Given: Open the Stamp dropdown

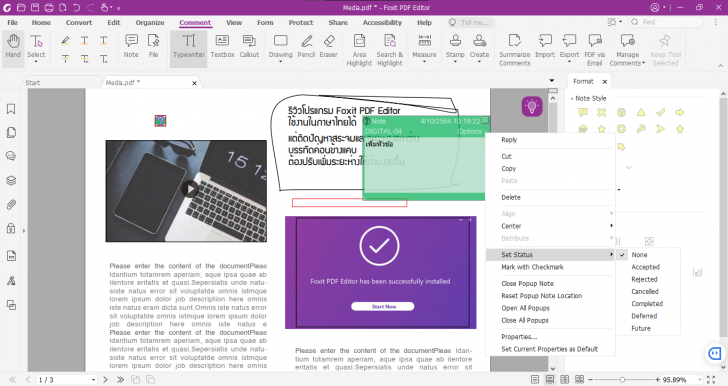Looking at the screenshot, I should pyautogui.click(x=455, y=61).
